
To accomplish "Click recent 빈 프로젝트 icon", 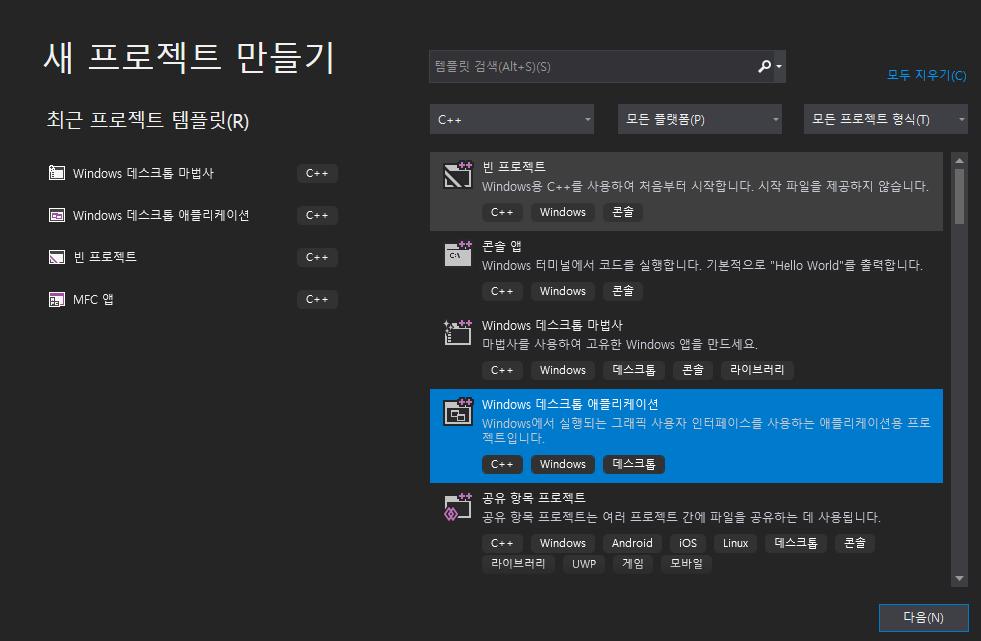I will (x=57, y=257).
